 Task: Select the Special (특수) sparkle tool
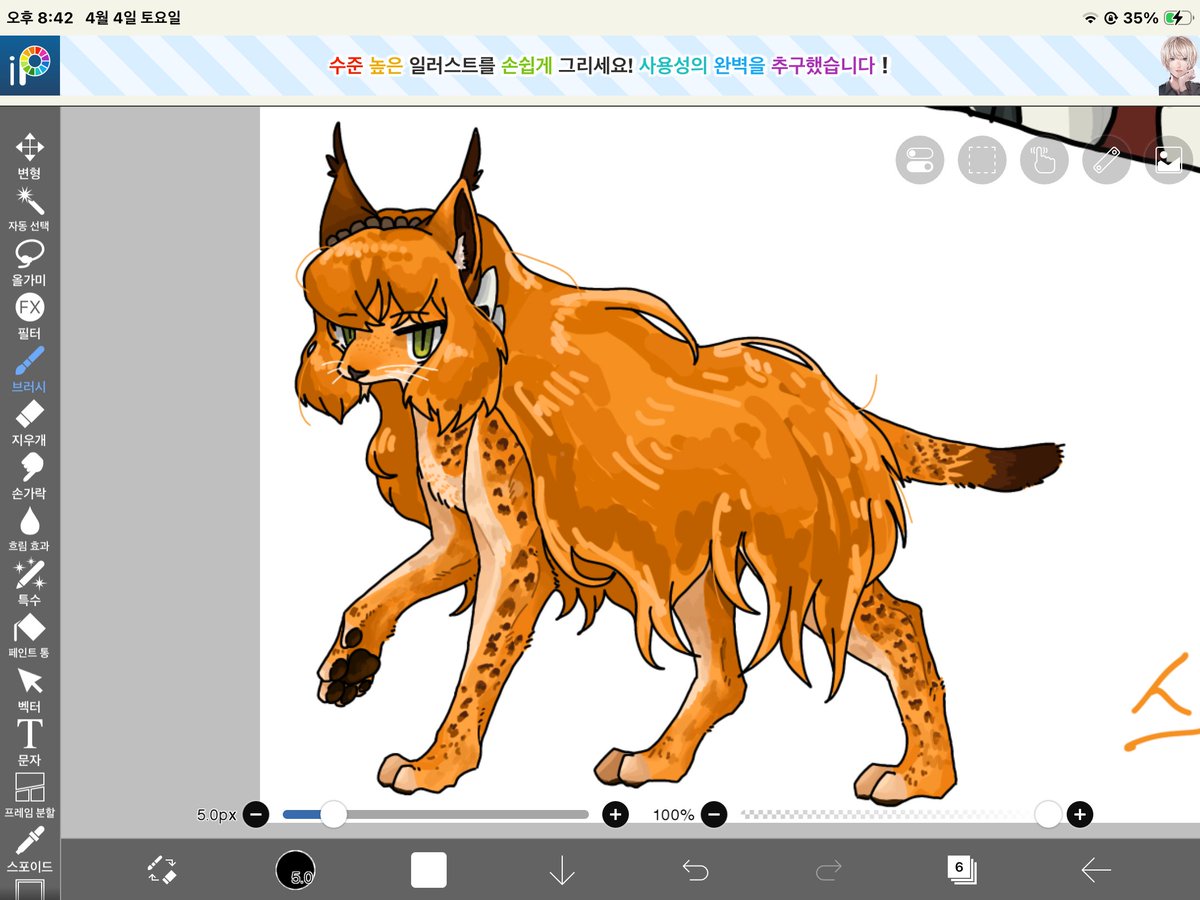[30, 582]
